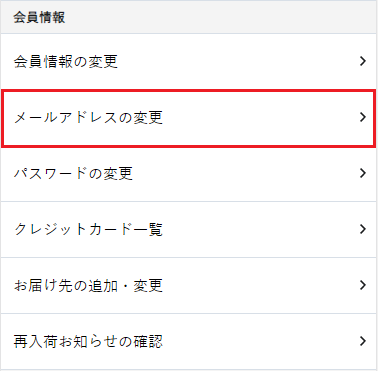The image size is (378, 371).
Task: Expand credit card list via its chevron
Action: [363, 229]
